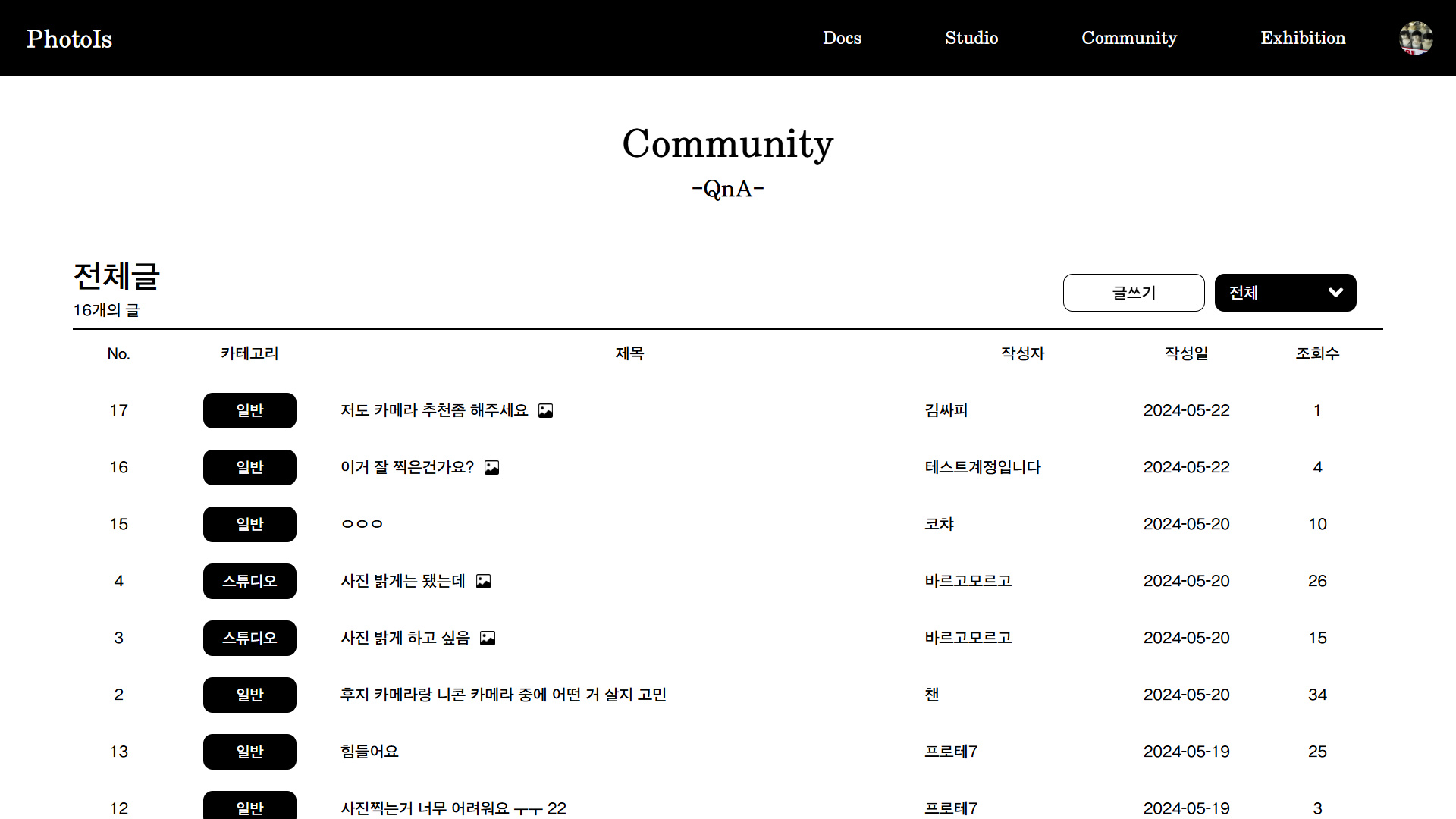Click image icon next to '사진 밝게 하고 싶음'
Image resolution: width=1456 pixels, height=819 pixels.
(x=488, y=639)
